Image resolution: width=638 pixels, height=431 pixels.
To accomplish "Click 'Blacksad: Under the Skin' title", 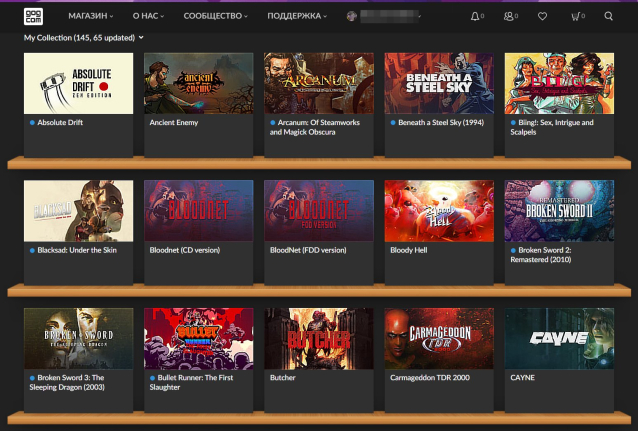I will [x=77, y=250].
